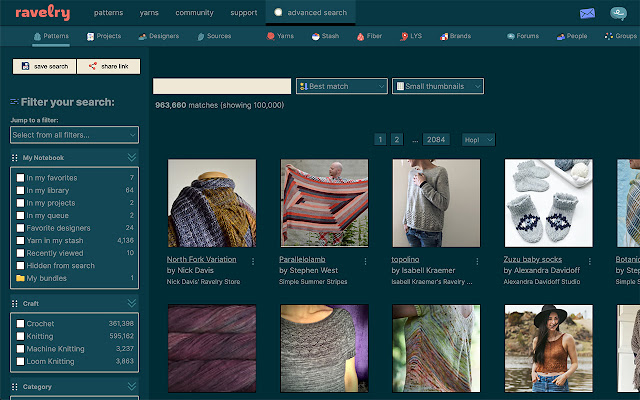Expand 'Select from all filters' dropdown
640x400 pixels.
click(x=75, y=135)
